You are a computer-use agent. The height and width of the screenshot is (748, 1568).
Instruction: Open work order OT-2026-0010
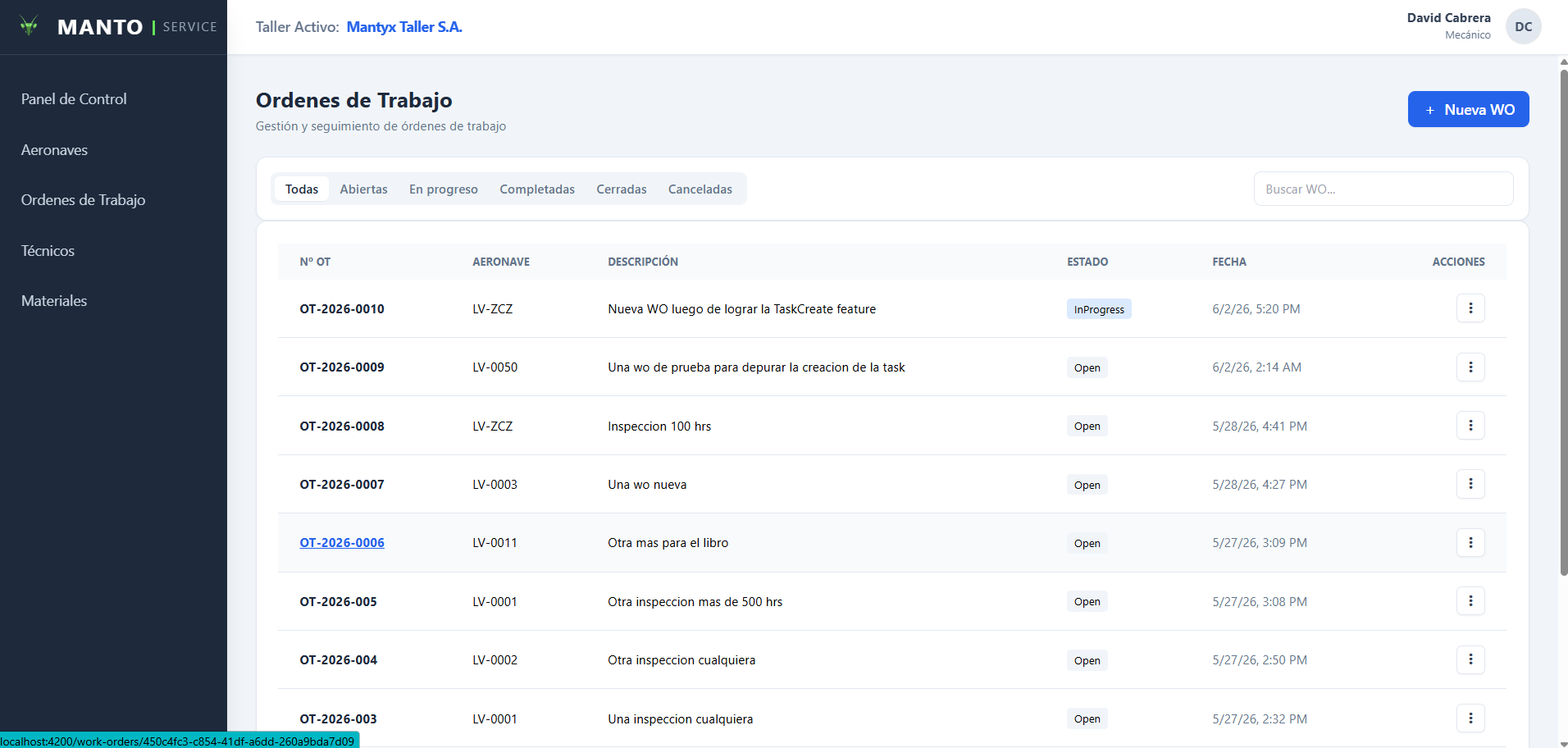point(342,309)
